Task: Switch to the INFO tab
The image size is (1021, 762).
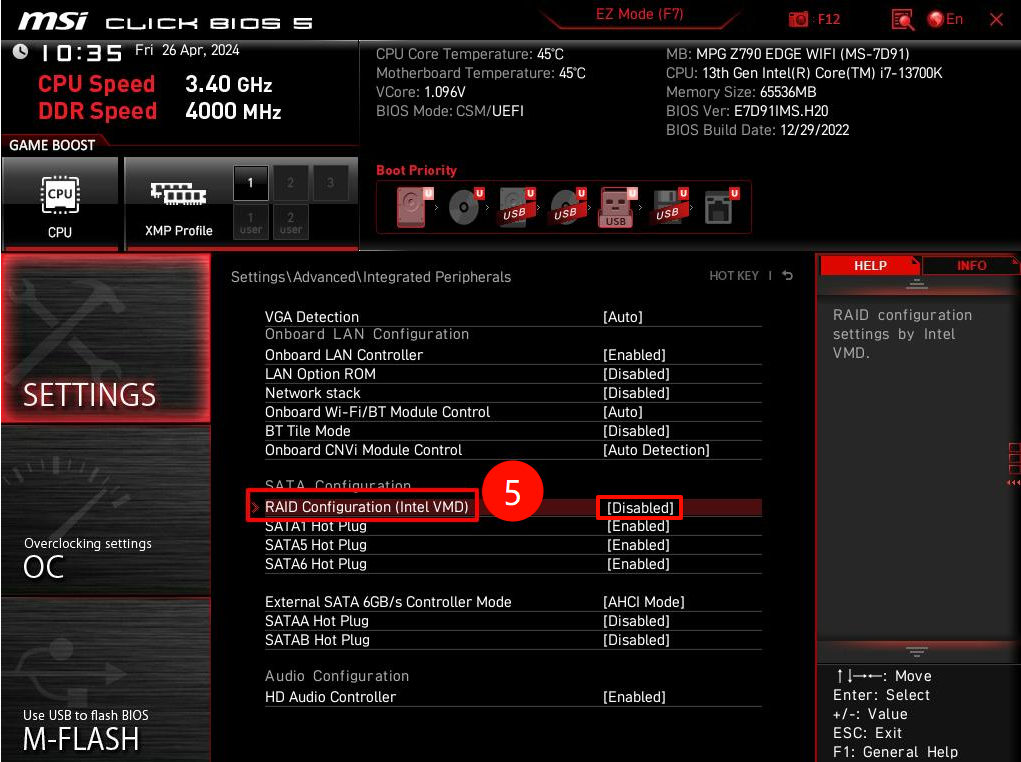Action: [971, 266]
